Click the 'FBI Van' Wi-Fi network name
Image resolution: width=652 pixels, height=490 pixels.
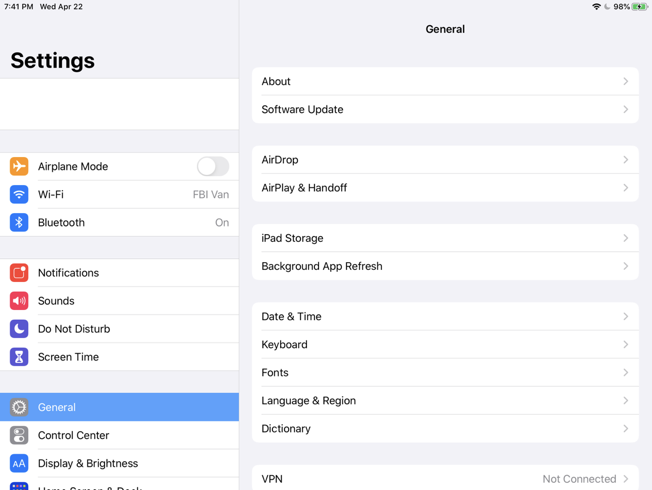(x=211, y=195)
